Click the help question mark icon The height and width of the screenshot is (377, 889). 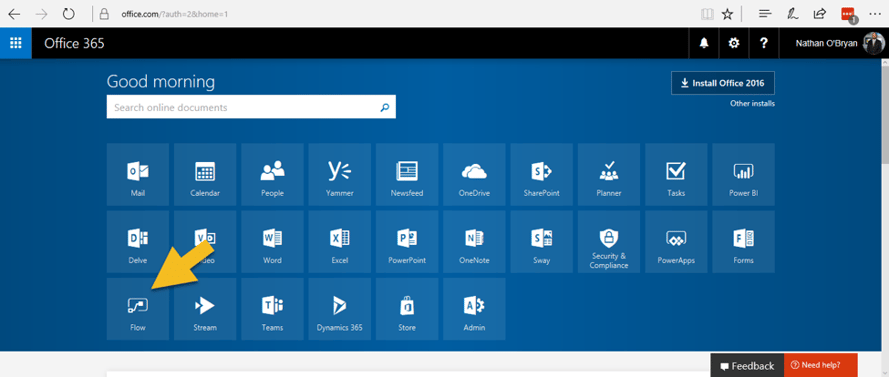pos(764,43)
